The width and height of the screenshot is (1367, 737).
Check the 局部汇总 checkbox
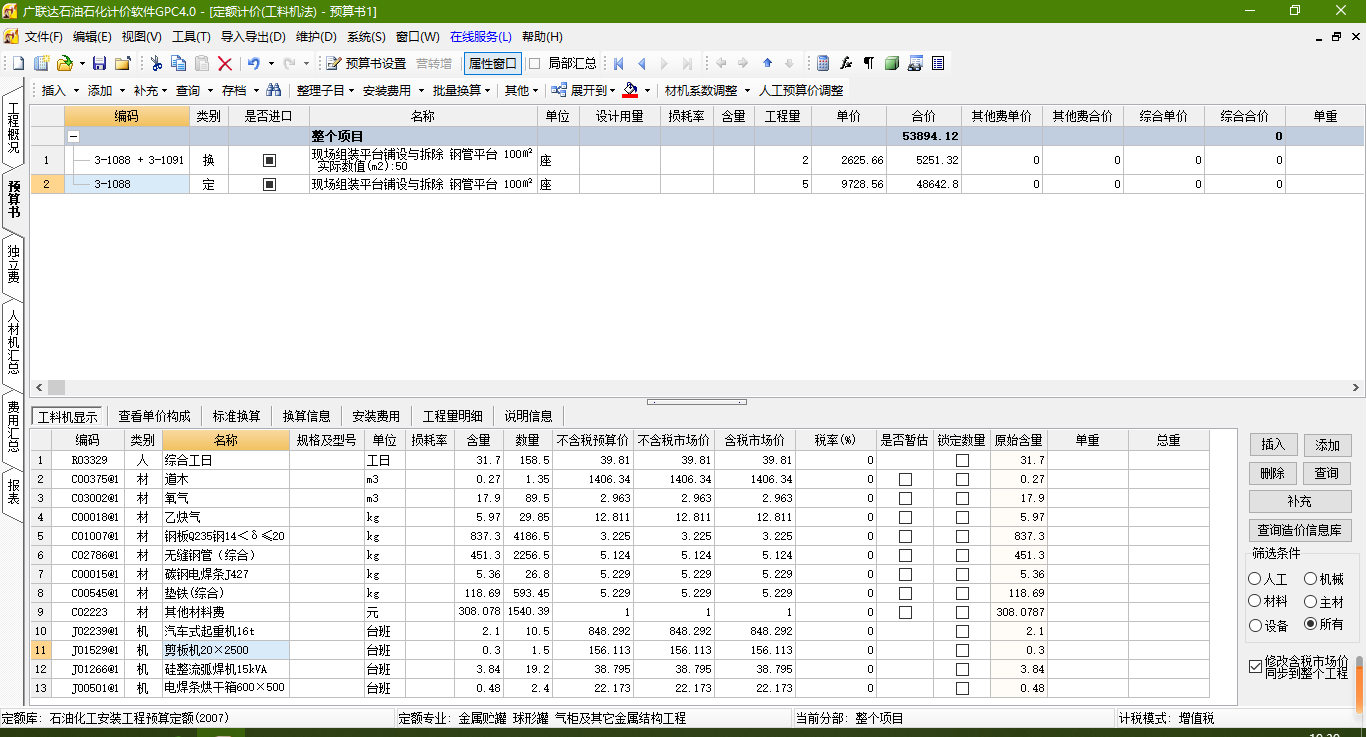pyautogui.click(x=534, y=63)
